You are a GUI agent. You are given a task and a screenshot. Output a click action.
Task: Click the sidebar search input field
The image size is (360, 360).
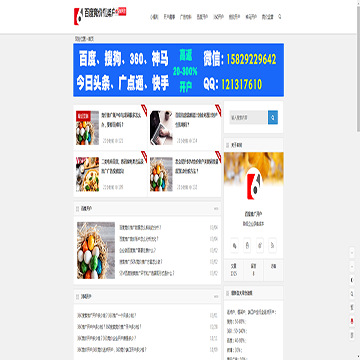pos(248,117)
